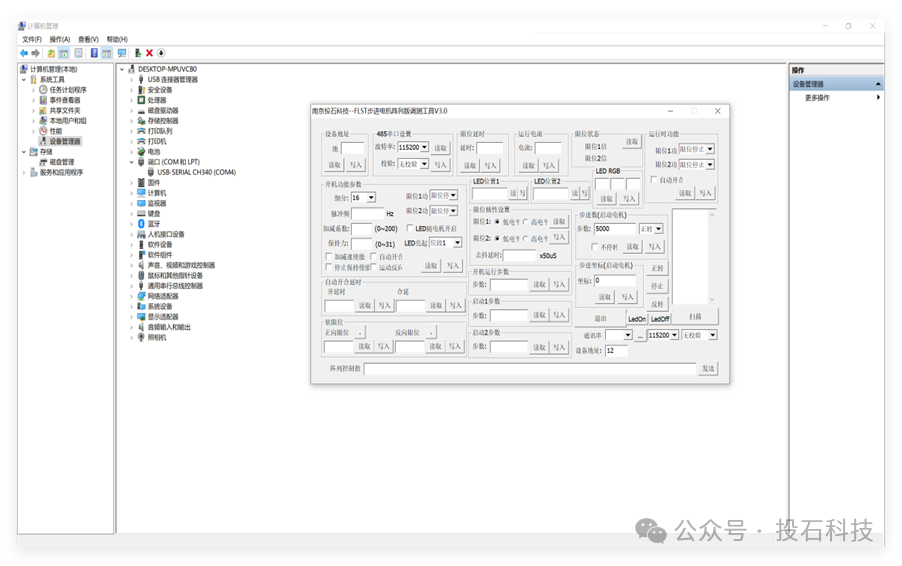Click the Bluetooth (蓝牙) device icon
This screenshot has height=566, width=902.
[x=141, y=223]
